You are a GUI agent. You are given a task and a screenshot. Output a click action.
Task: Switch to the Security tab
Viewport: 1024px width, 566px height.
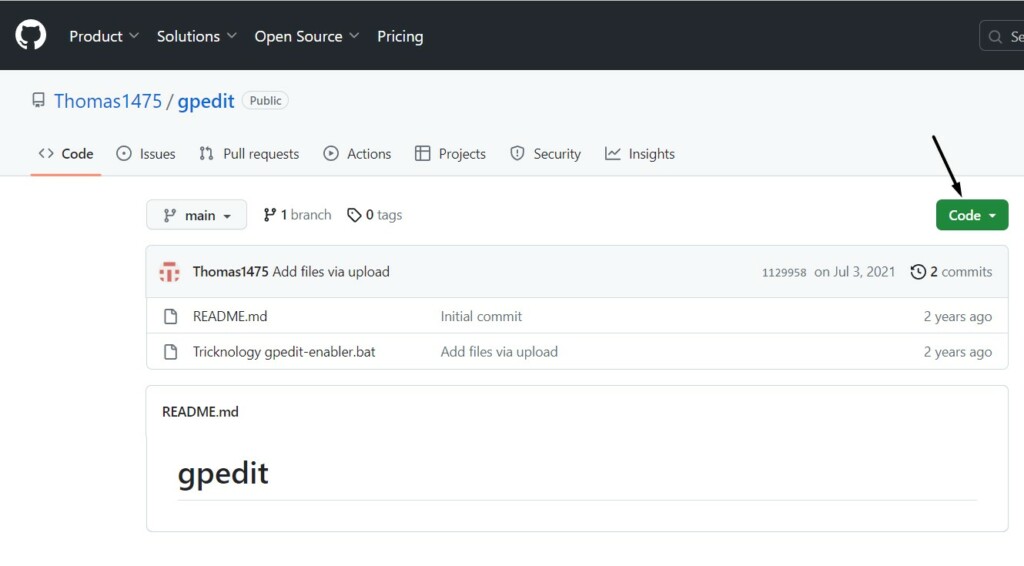545,154
